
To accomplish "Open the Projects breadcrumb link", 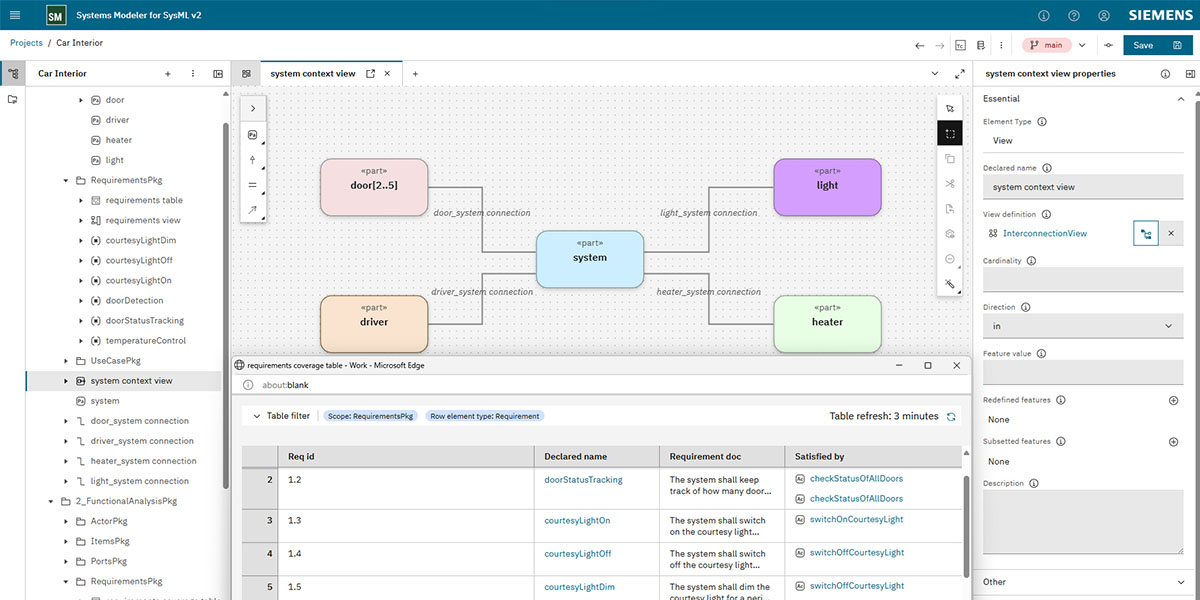I will (26, 43).
